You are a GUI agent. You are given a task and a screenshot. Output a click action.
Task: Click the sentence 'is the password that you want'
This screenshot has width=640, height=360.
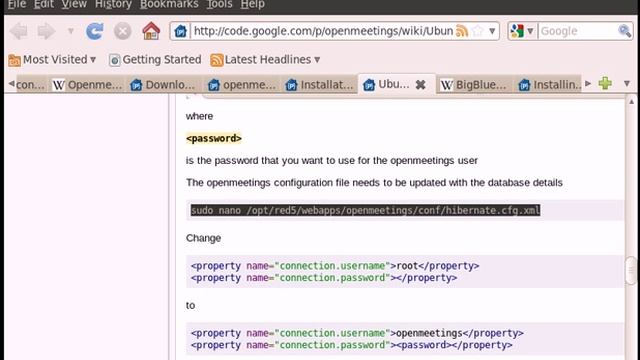click(331, 160)
